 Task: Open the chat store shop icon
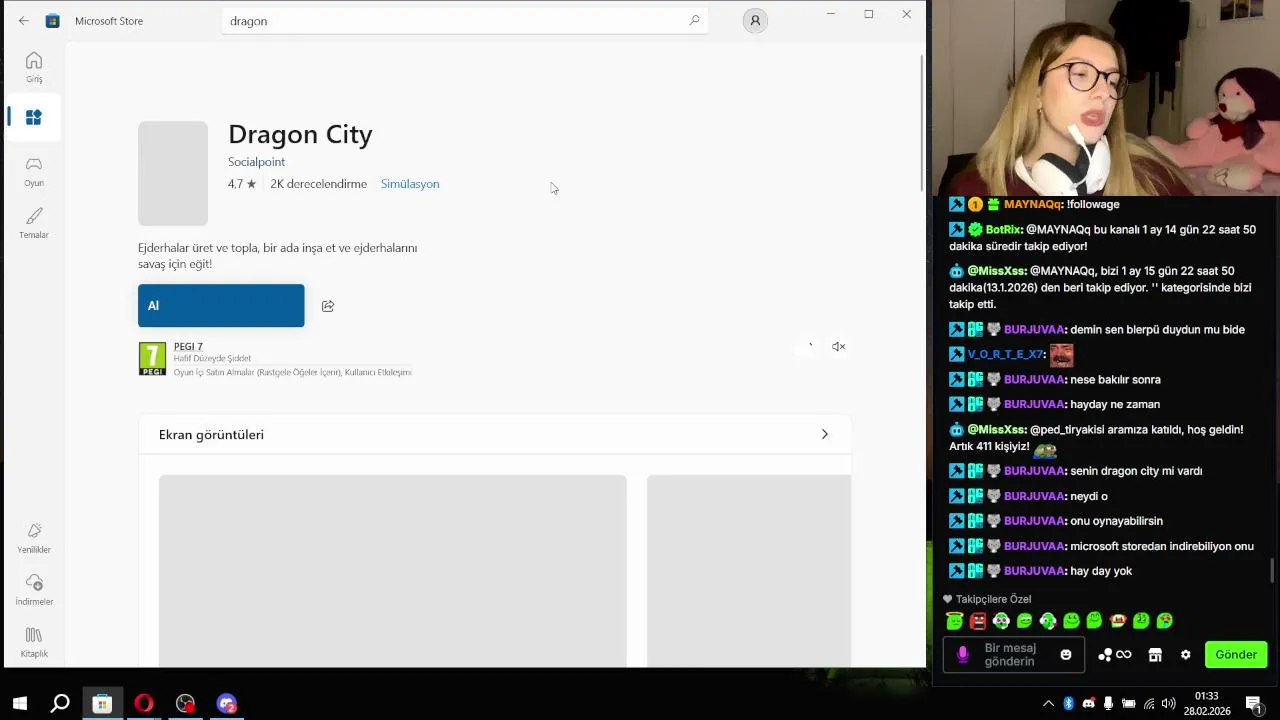point(1155,655)
